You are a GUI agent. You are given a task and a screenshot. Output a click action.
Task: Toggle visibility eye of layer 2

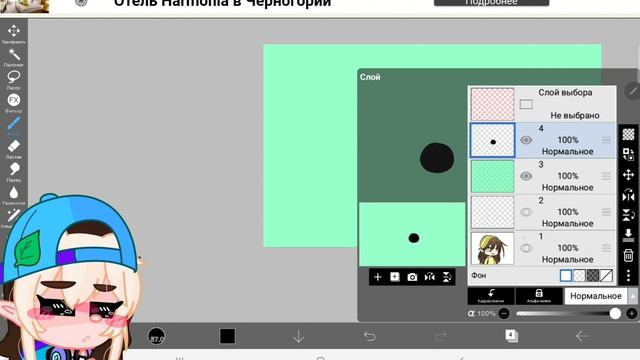pyautogui.click(x=526, y=212)
